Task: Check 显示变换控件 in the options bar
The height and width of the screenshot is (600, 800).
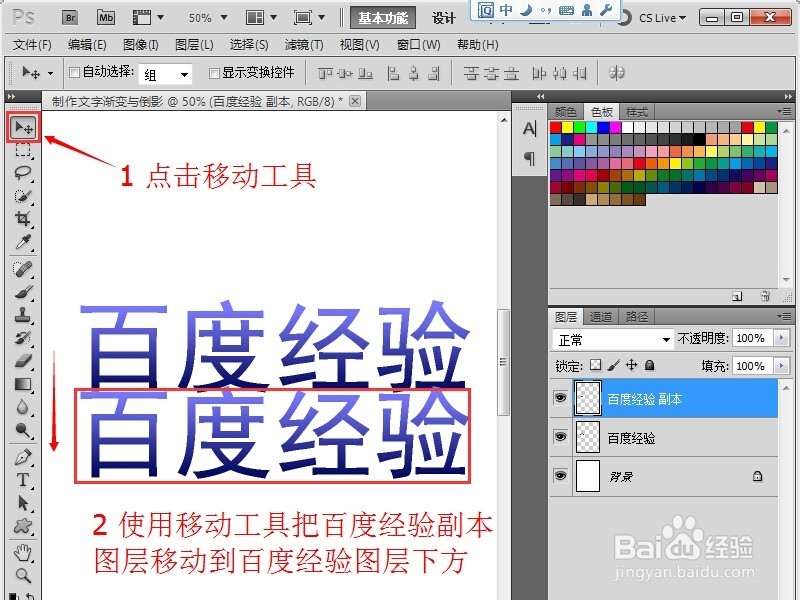Action: click(x=214, y=73)
